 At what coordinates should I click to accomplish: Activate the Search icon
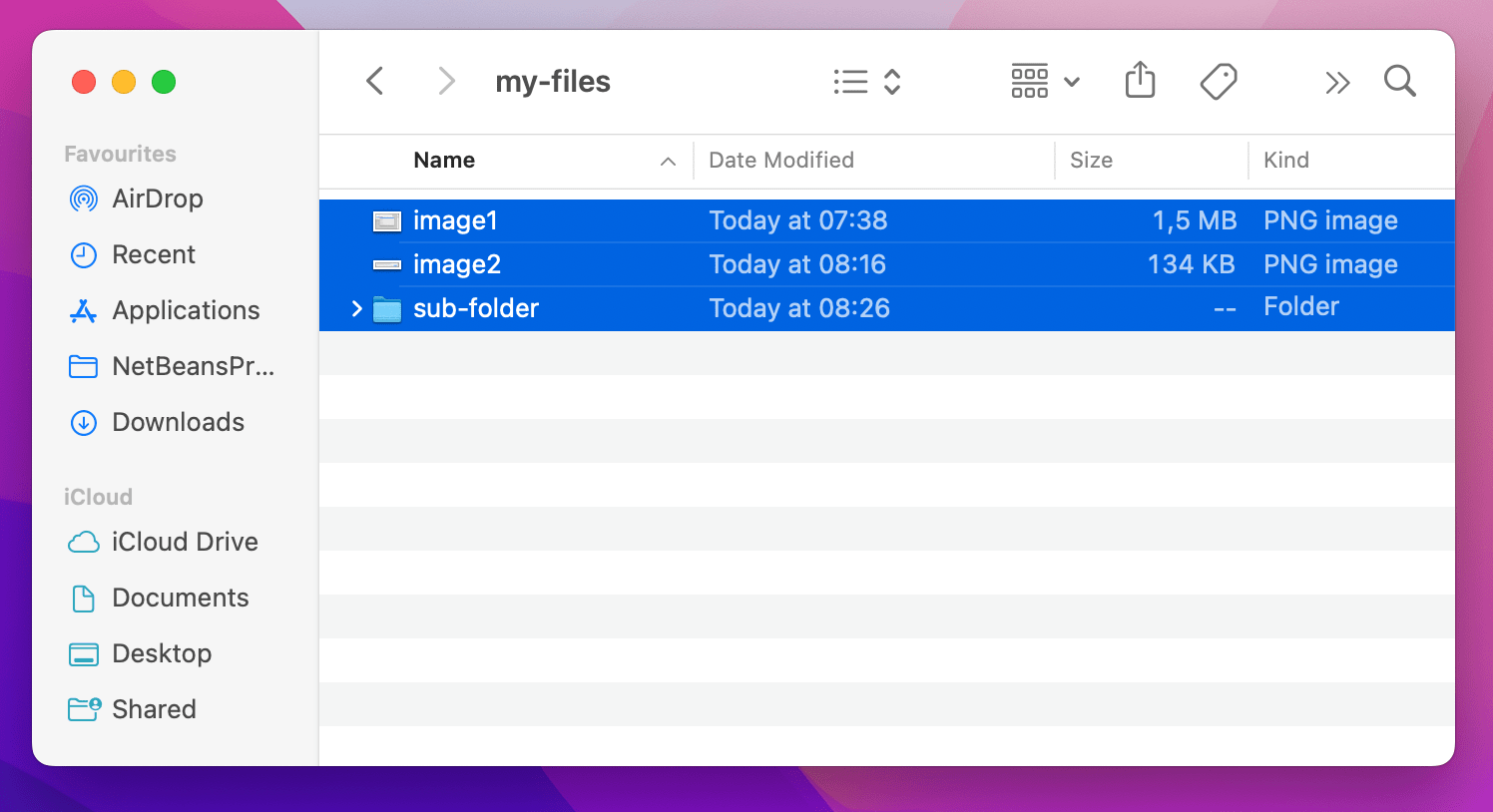coord(1399,81)
